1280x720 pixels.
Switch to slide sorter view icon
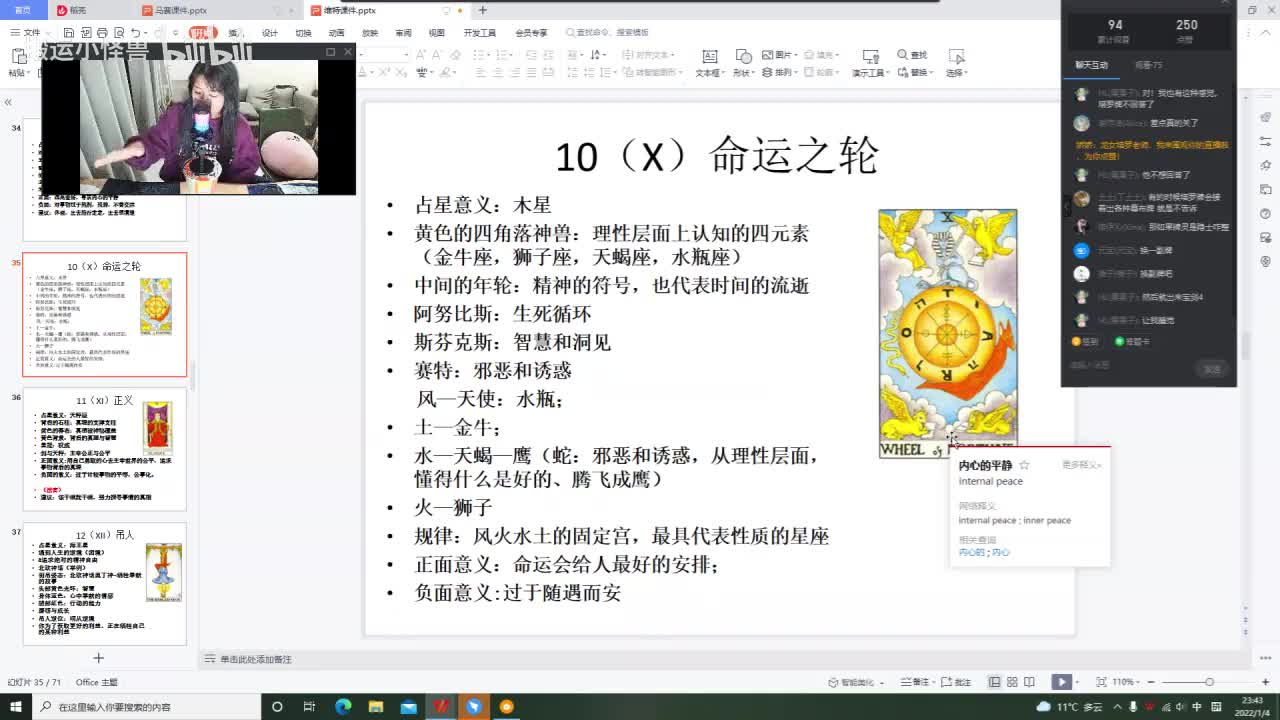(1012, 682)
